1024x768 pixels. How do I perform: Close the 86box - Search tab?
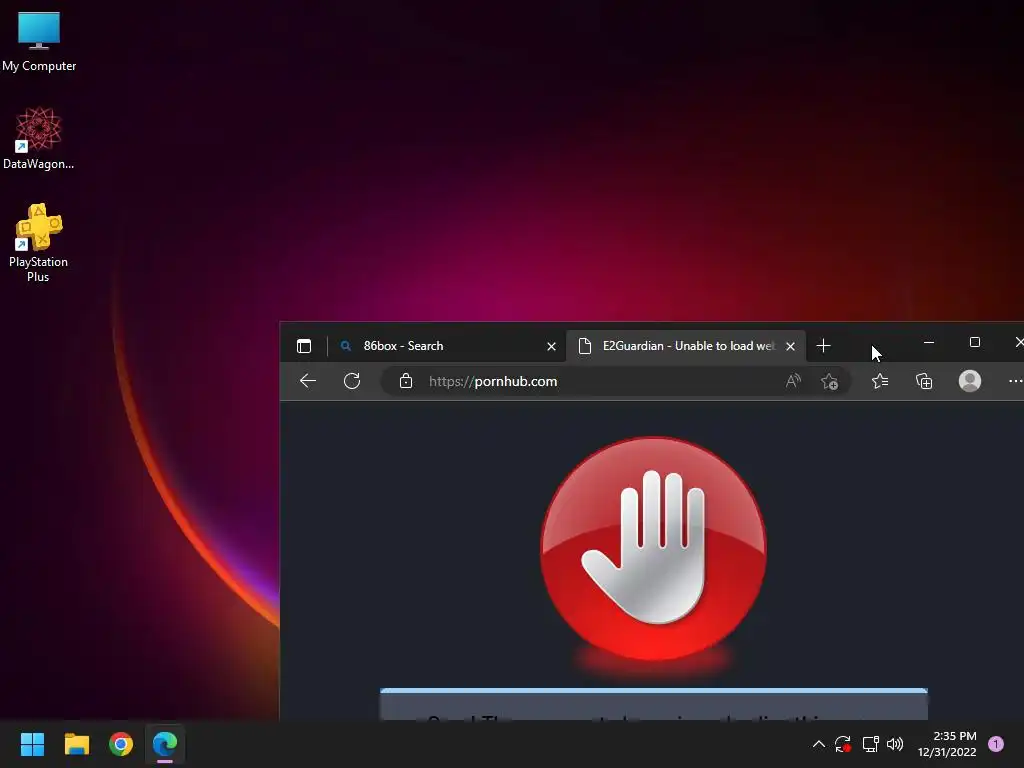click(x=551, y=346)
